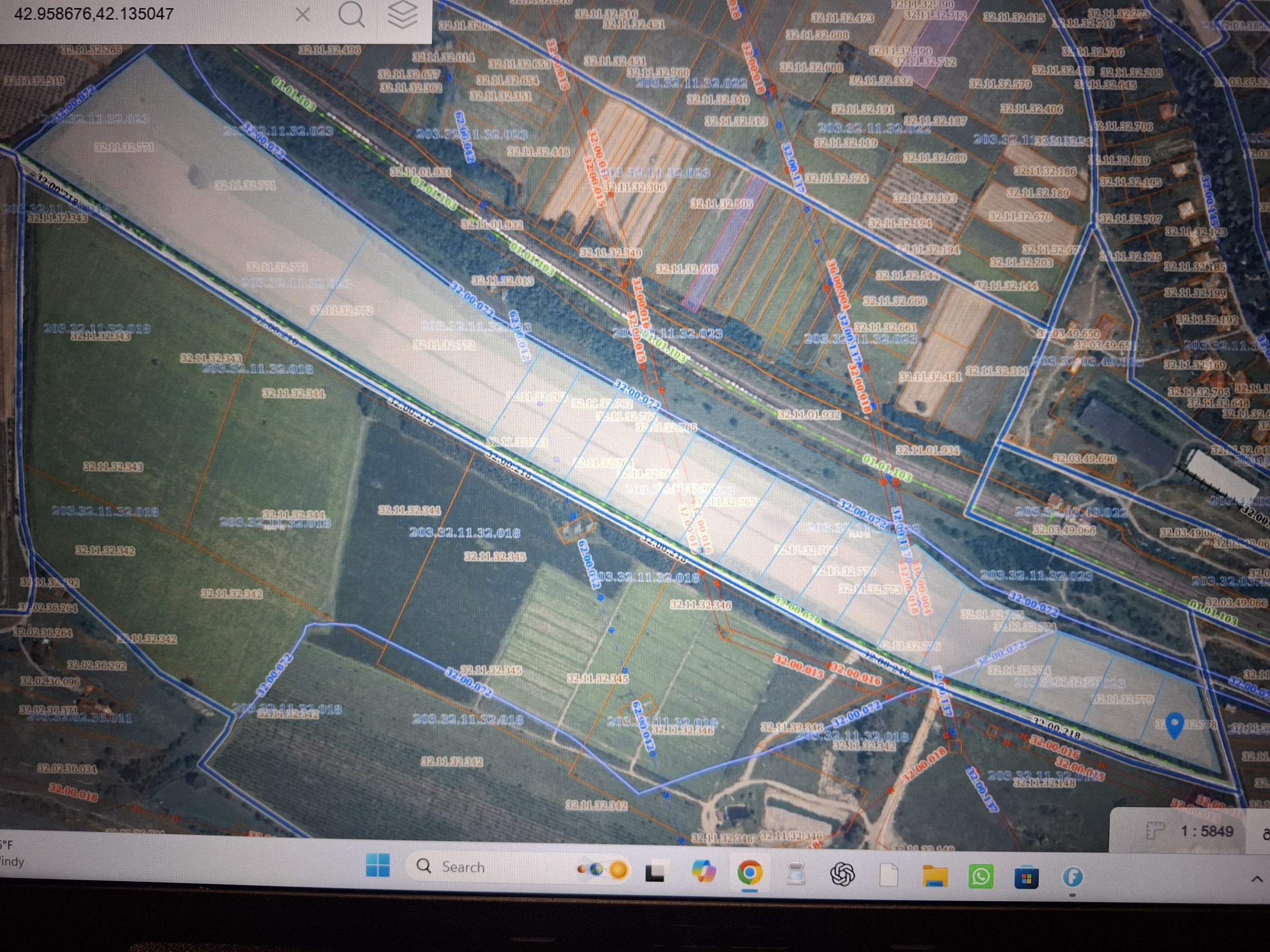
Task: Open WhatsApp from the taskbar
Action: [981, 877]
